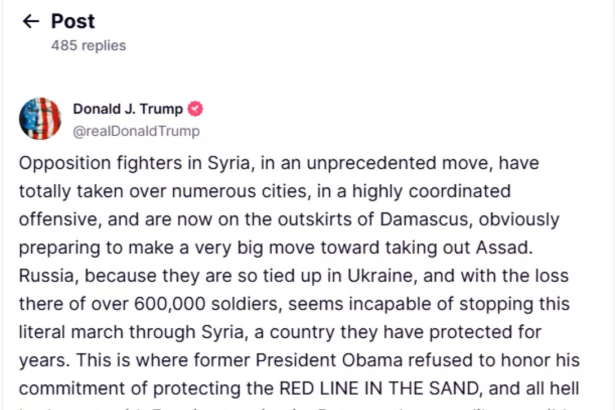
Task: Open the @realDonaldTrump handle link
Action: pyautogui.click(x=136, y=131)
